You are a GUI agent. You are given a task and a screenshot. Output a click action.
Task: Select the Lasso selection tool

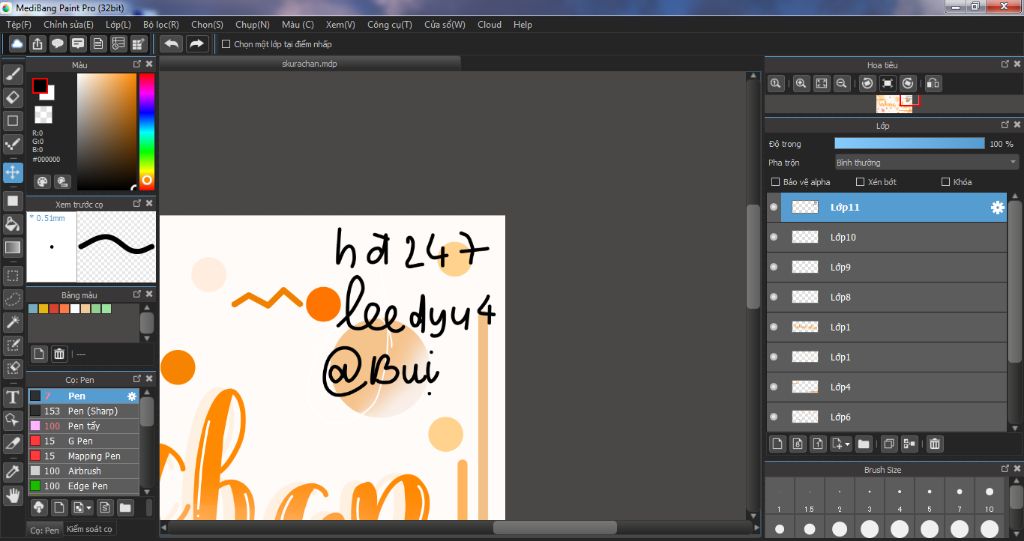pyautogui.click(x=12, y=299)
